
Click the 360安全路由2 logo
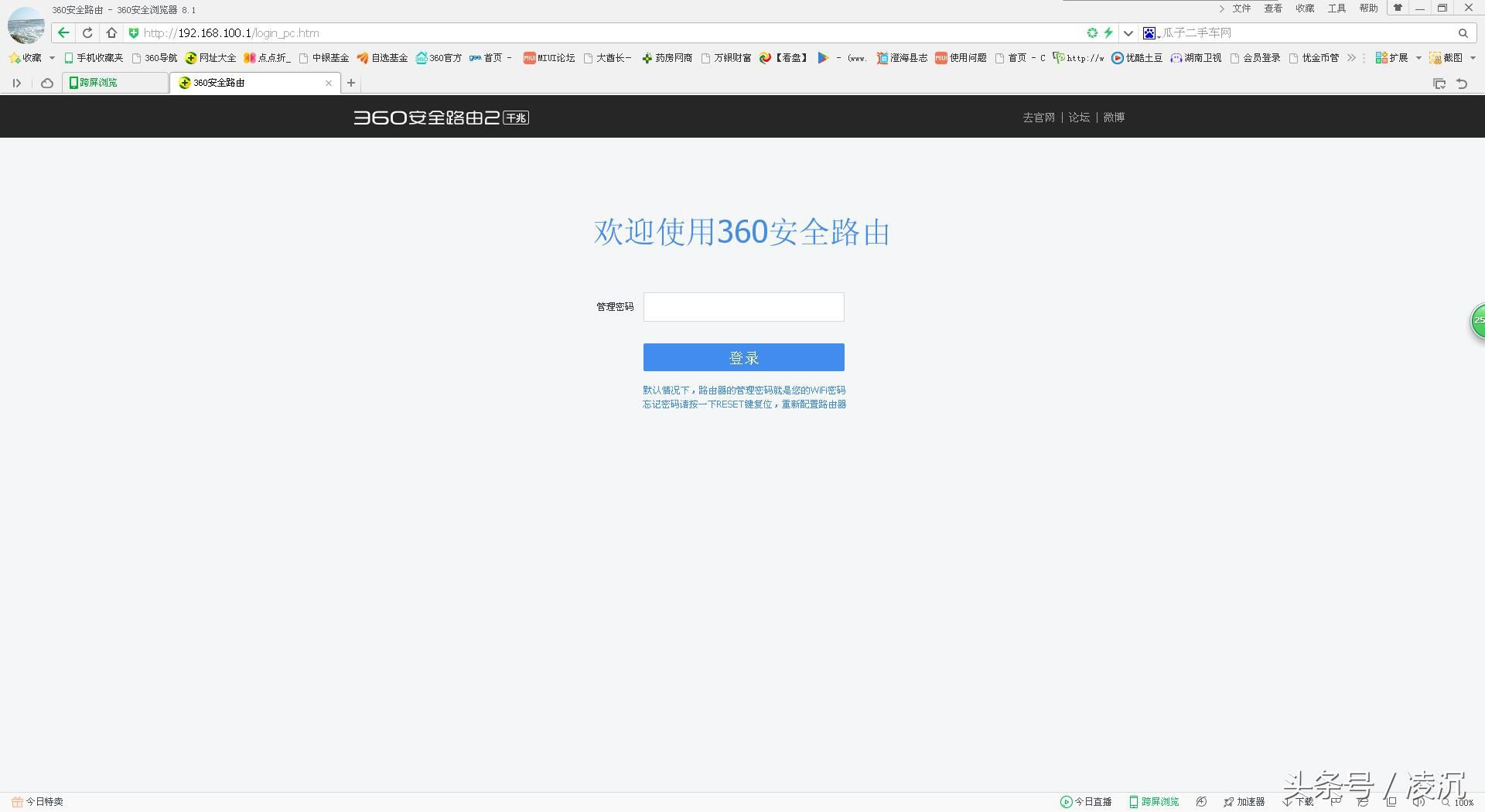click(442, 118)
